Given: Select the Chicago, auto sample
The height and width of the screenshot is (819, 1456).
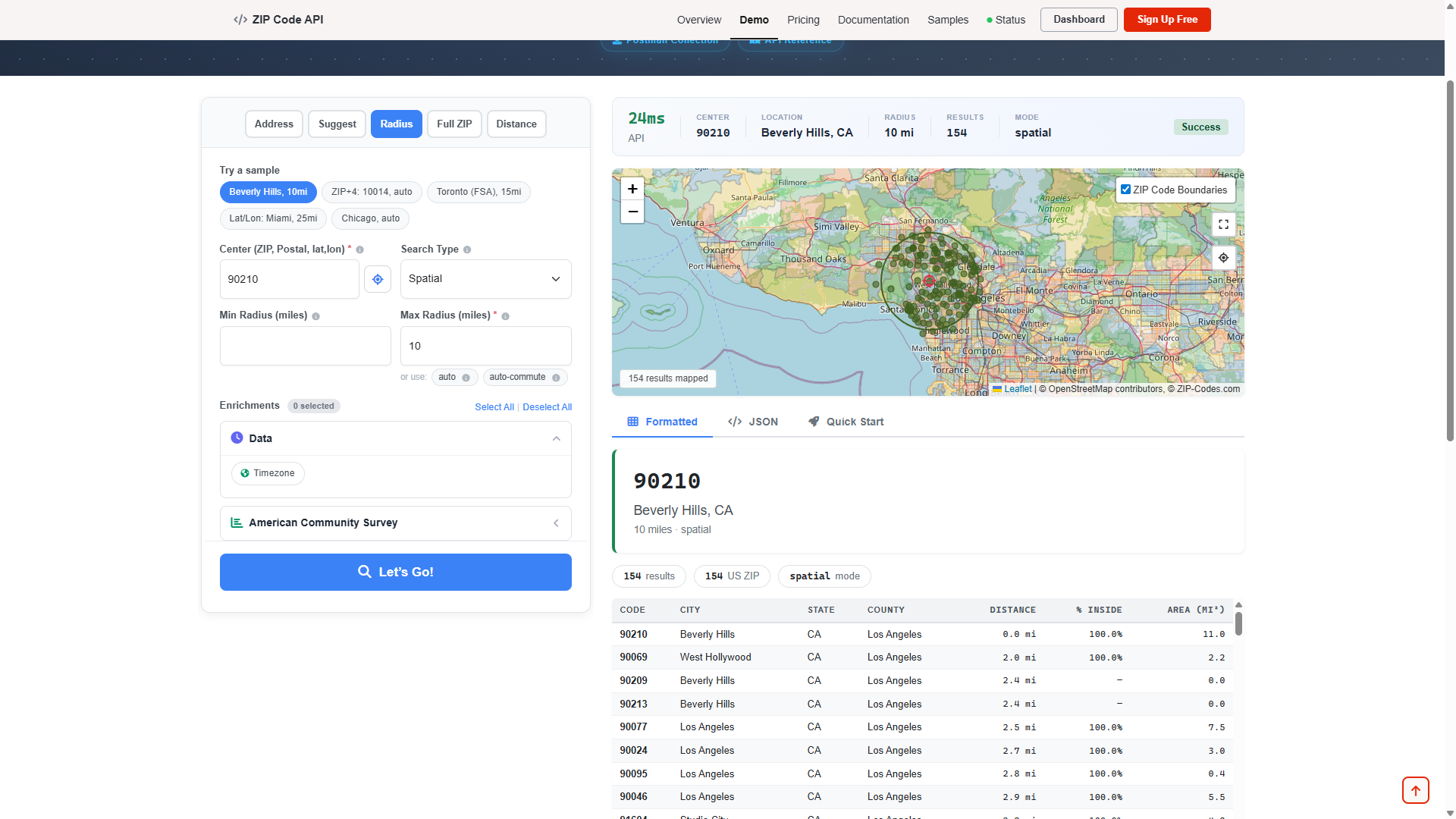Looking at the screenshot, I should pos(370,218).
